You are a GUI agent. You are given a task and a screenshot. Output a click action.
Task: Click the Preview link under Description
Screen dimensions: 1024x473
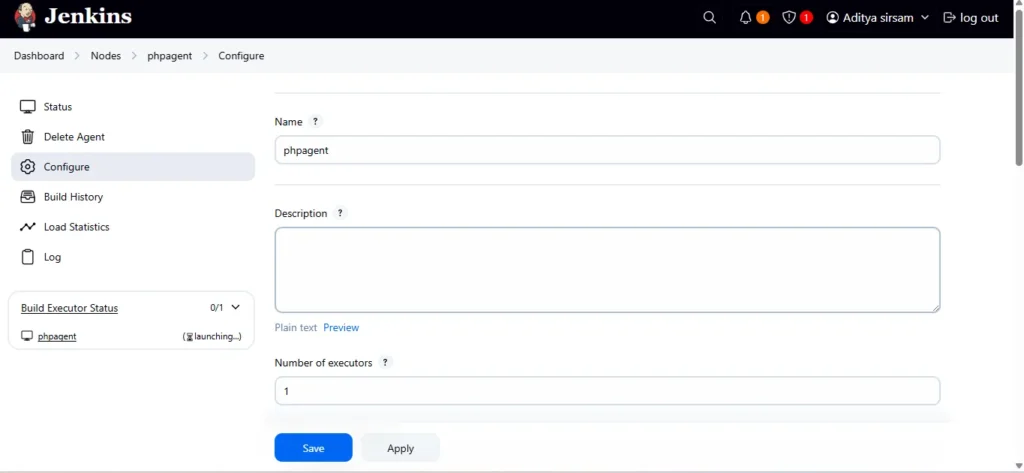341,328
